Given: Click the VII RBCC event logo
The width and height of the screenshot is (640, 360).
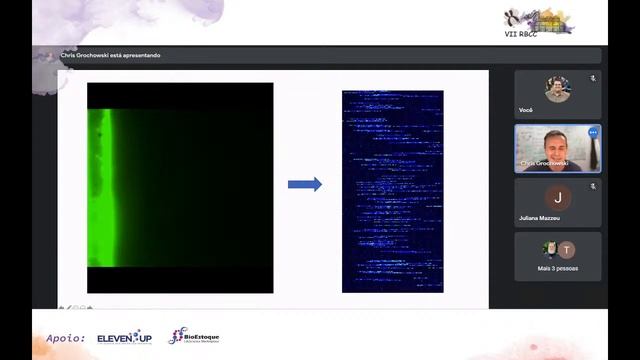Looking at the screenshot, I should click(538, 23).
